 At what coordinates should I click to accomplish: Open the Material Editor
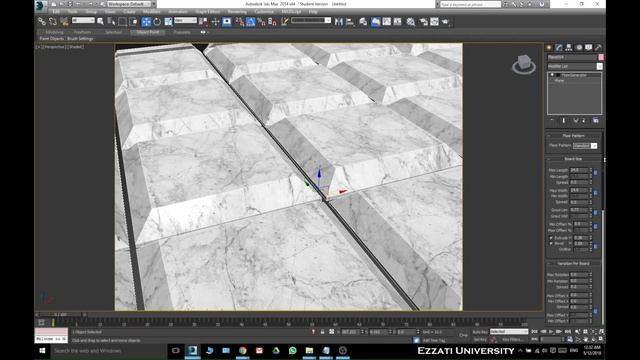[411, 22]
